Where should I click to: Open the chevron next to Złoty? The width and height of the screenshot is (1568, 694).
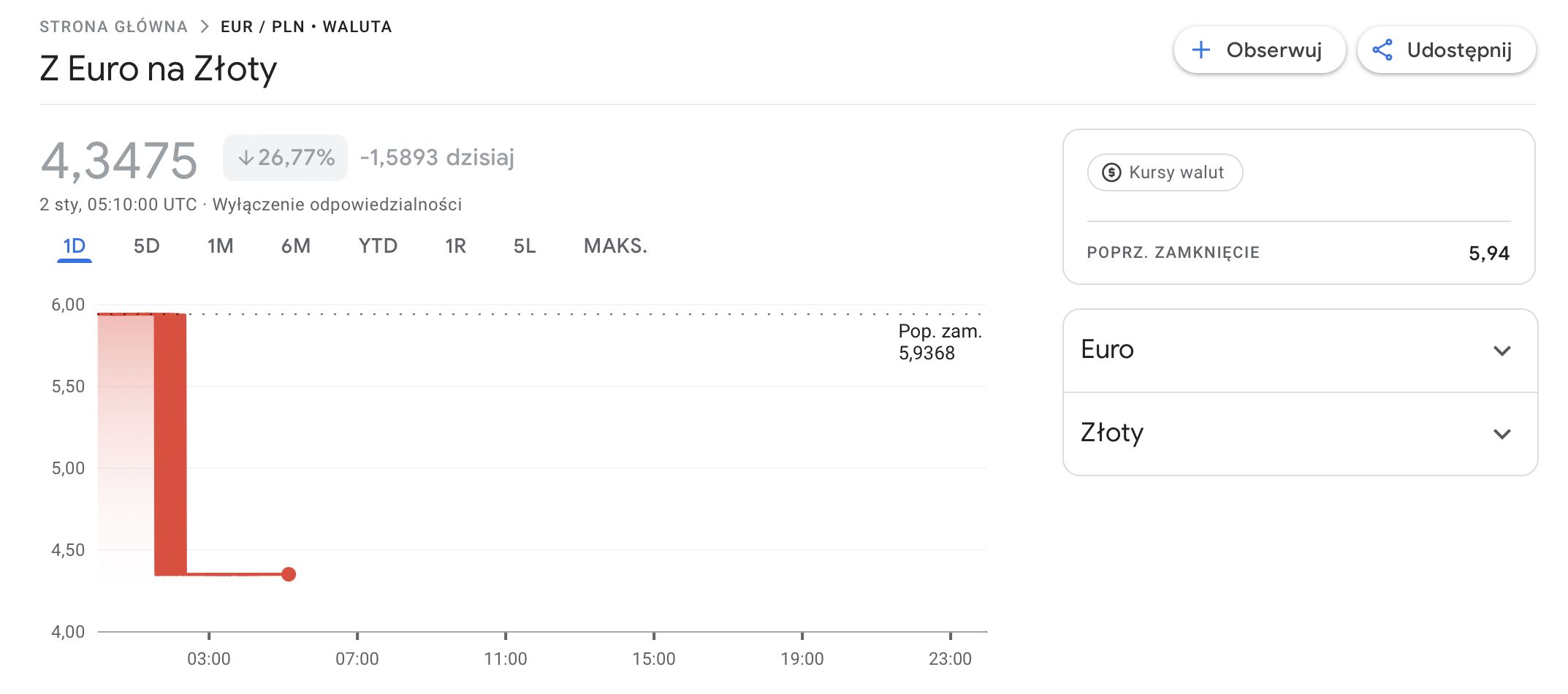(1502, 434)
